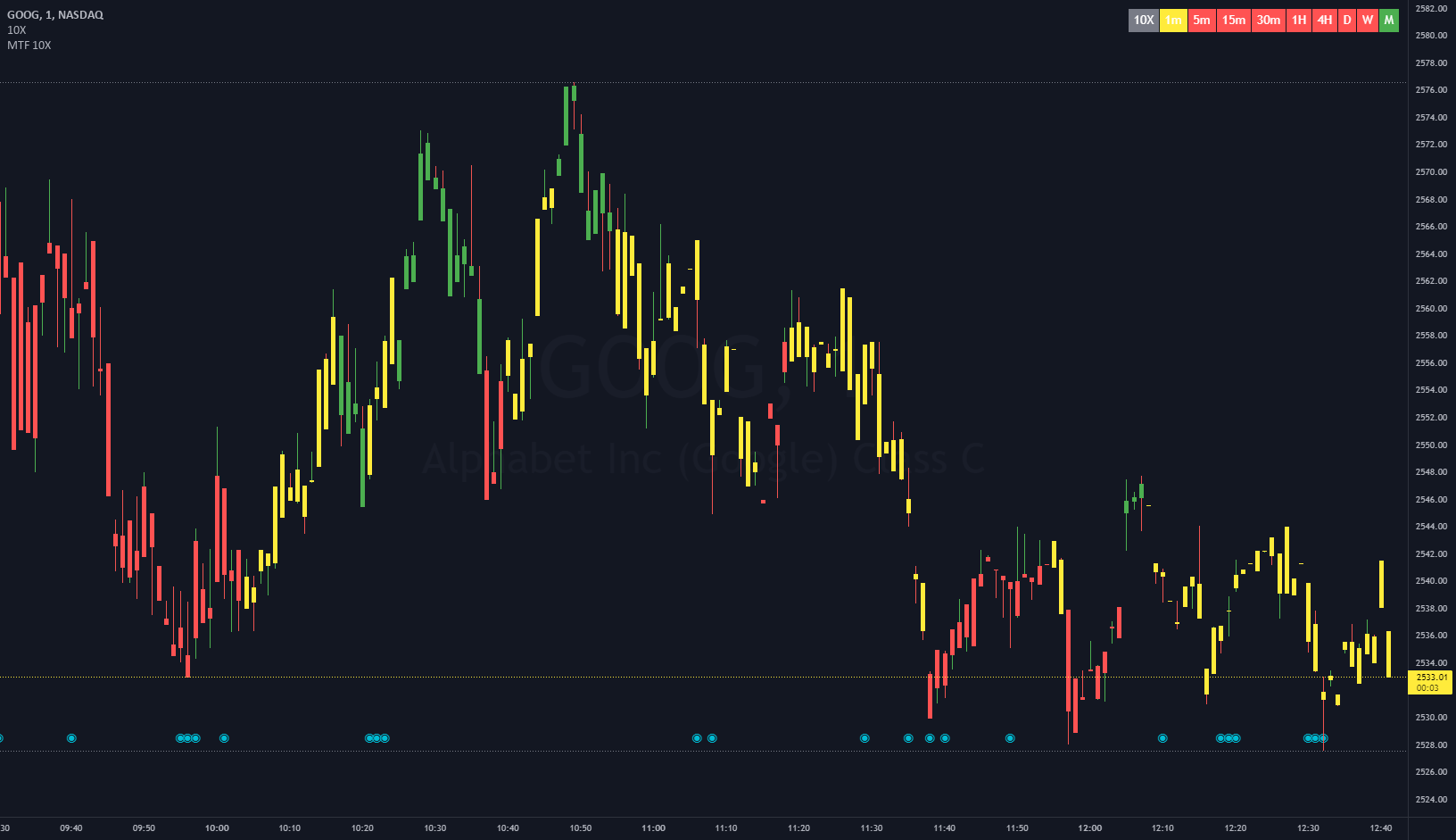Screen dimensions: 1456x840
Task: Open the 1H hourly timeframe
Action: (x=1299, y=20)
